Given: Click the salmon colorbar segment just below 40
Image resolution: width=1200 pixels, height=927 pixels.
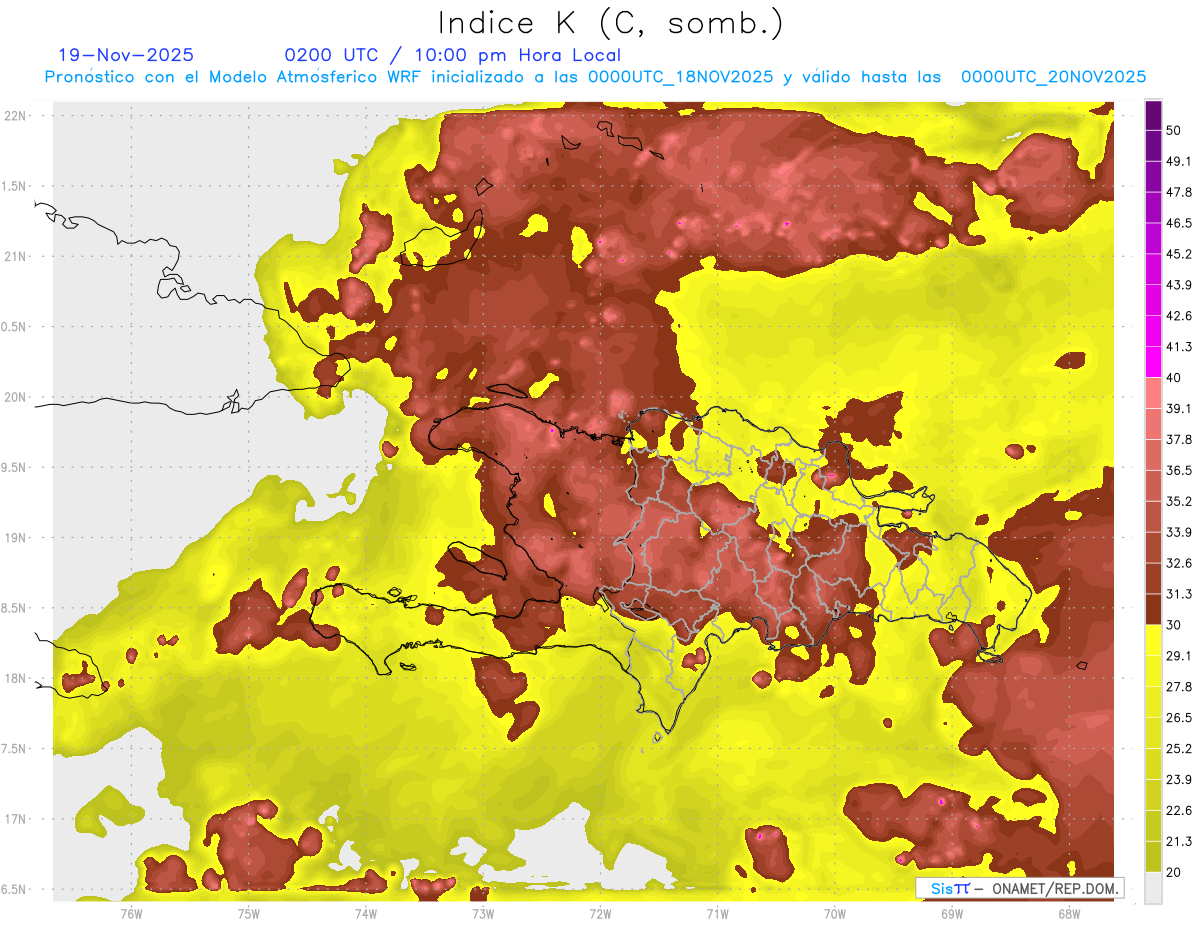Looking at the screenshot, I should 1153,393.
